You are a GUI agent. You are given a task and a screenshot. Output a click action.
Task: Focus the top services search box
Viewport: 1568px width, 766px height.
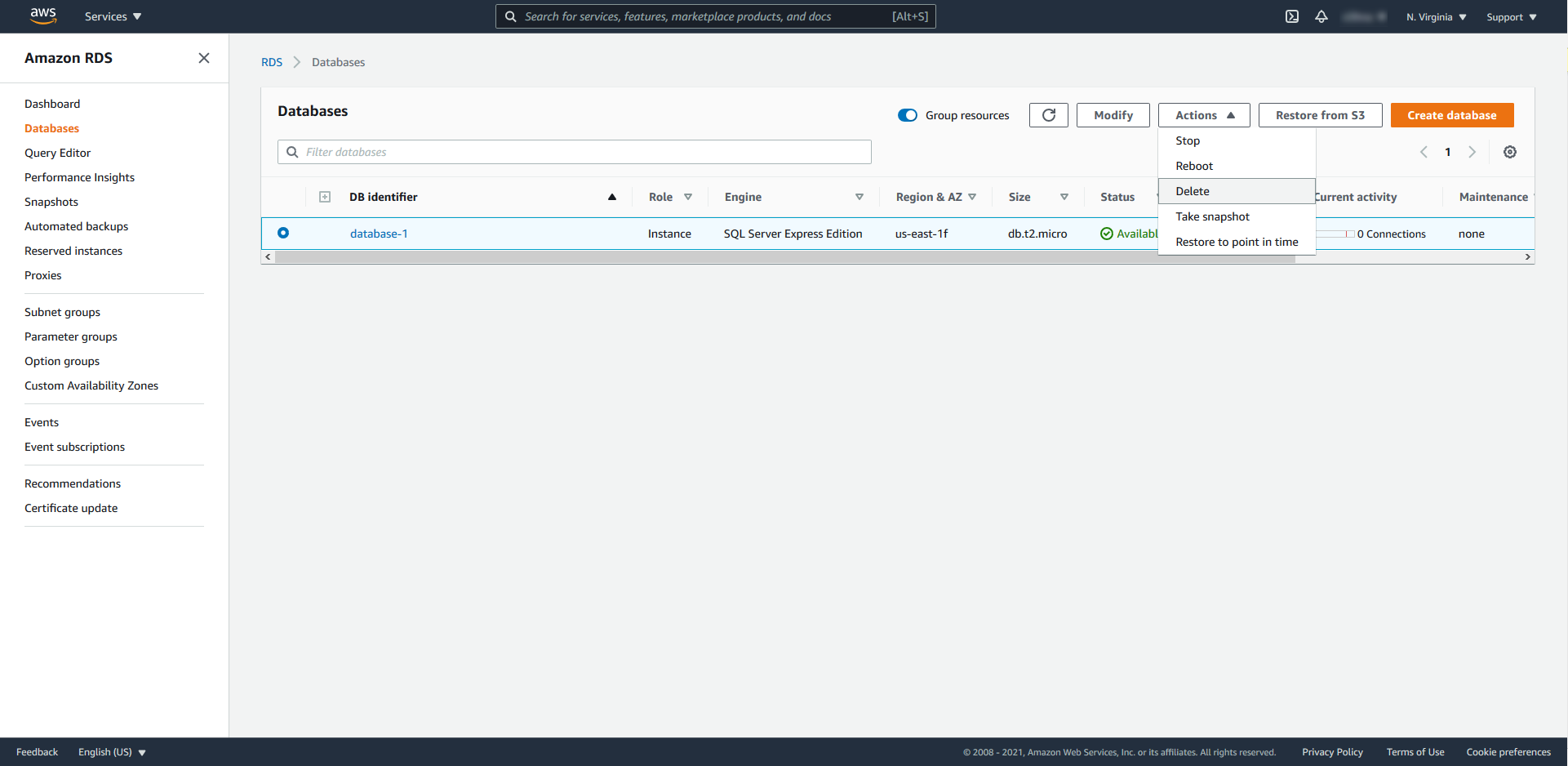click(716, 16)
